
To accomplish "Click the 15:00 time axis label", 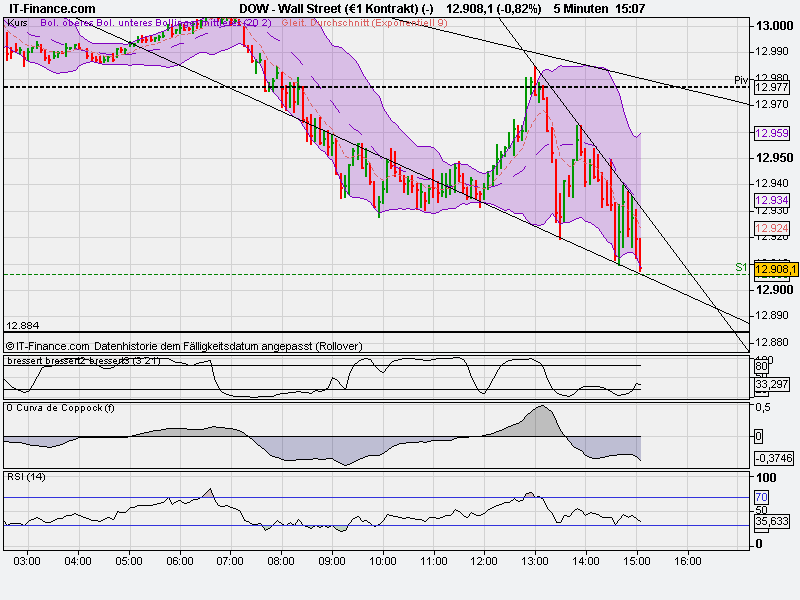I will pos(637,561).
